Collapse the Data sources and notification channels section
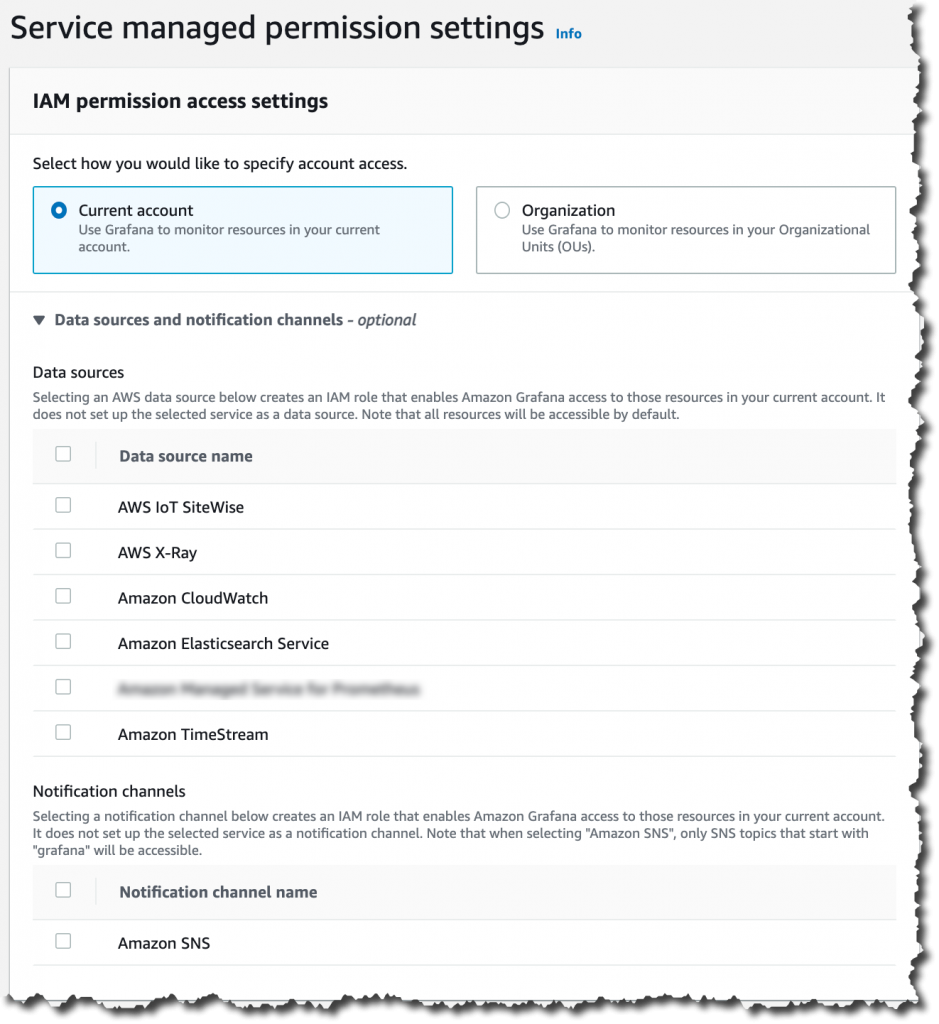The image size is (939, 1024). click(38, 321)
